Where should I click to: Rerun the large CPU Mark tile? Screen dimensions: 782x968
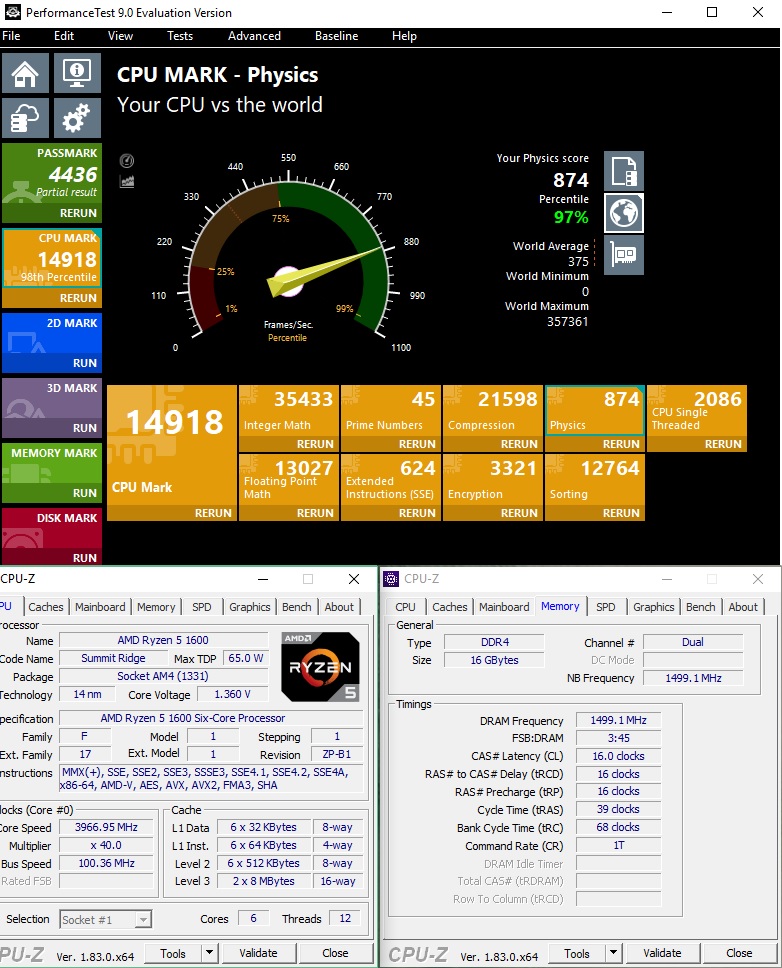coord(213,513)
